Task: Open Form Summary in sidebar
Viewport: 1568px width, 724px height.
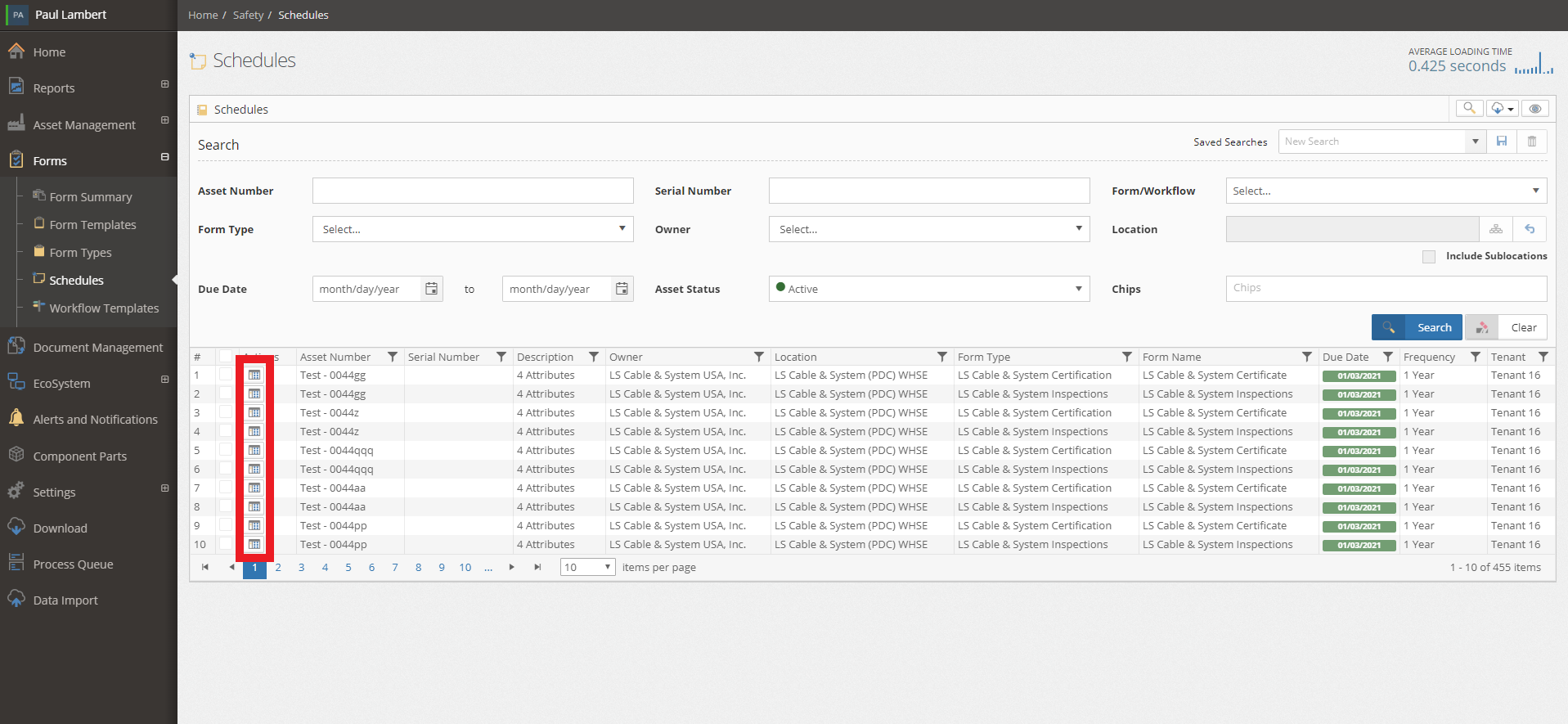Action: click(90, 197)
